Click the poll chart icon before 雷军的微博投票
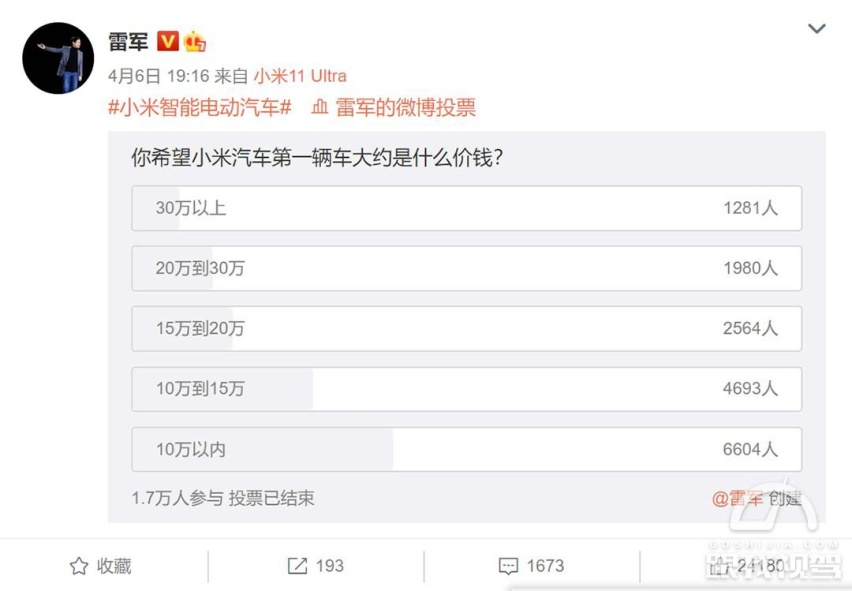The width and height of the screenshot is (852, 591). pos(320,107)
